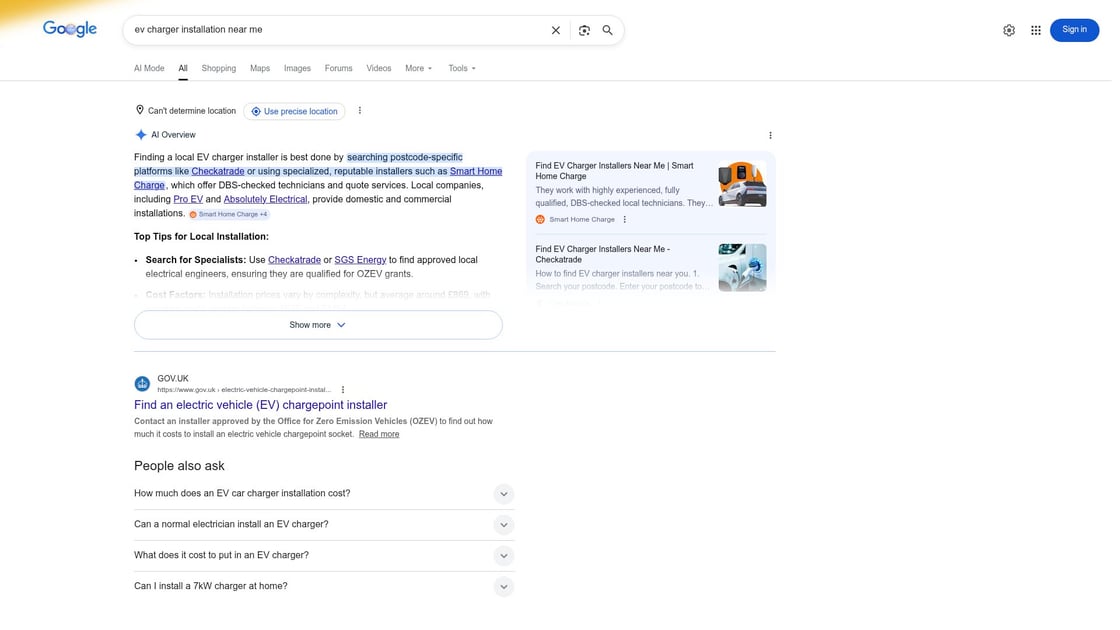Use precise location button
Screen dimensions: 1120x630
click(294, 111)
